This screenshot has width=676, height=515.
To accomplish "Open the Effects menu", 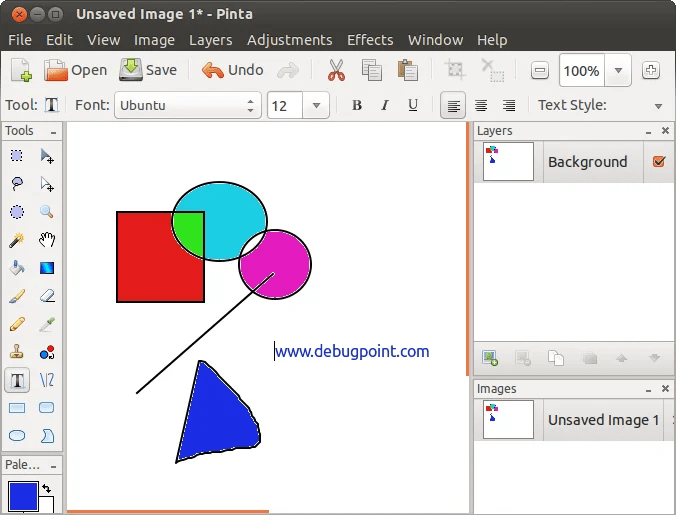I will 370,40.
